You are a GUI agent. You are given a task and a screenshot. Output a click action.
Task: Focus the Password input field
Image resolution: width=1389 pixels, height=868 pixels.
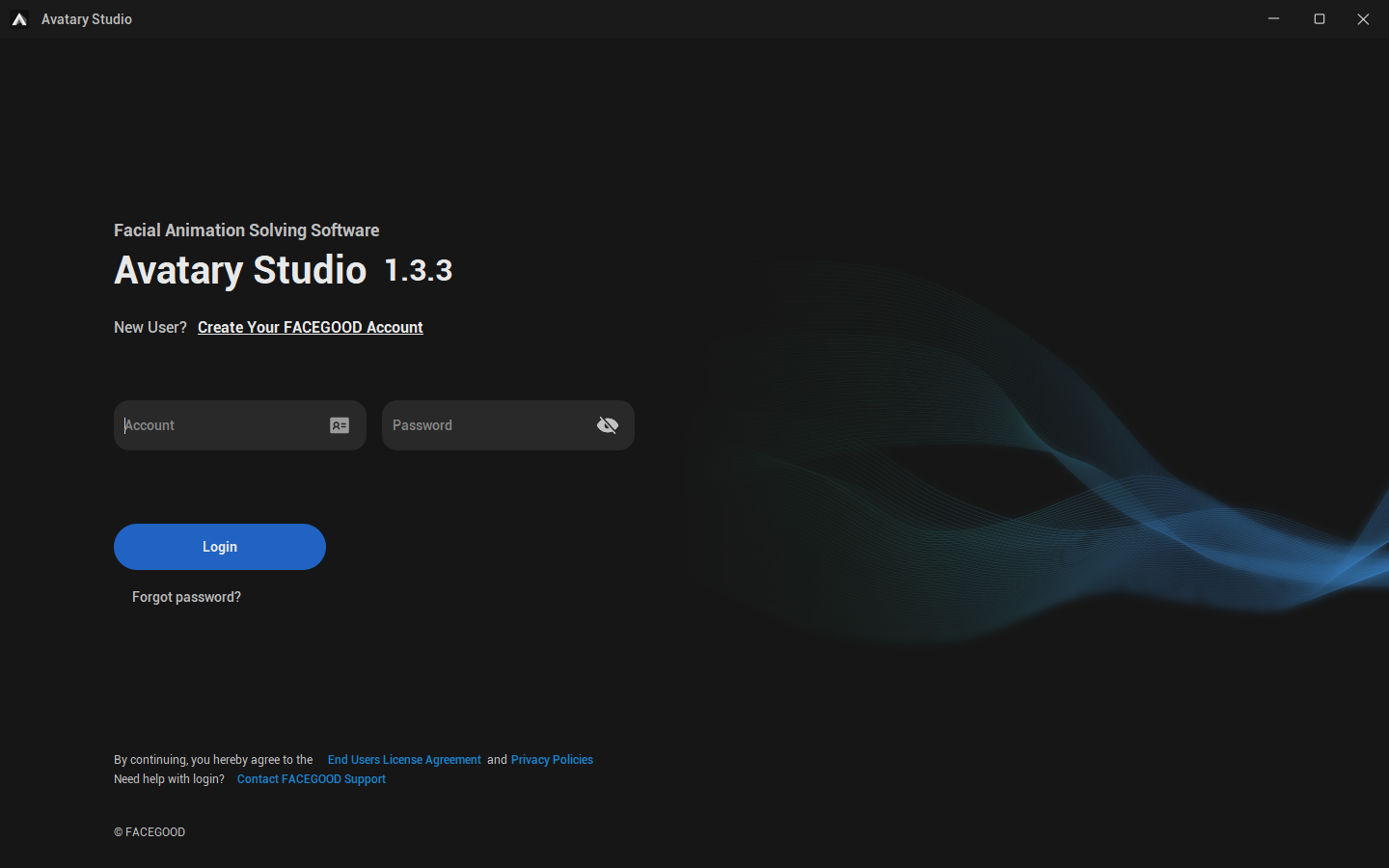point(508,425)
